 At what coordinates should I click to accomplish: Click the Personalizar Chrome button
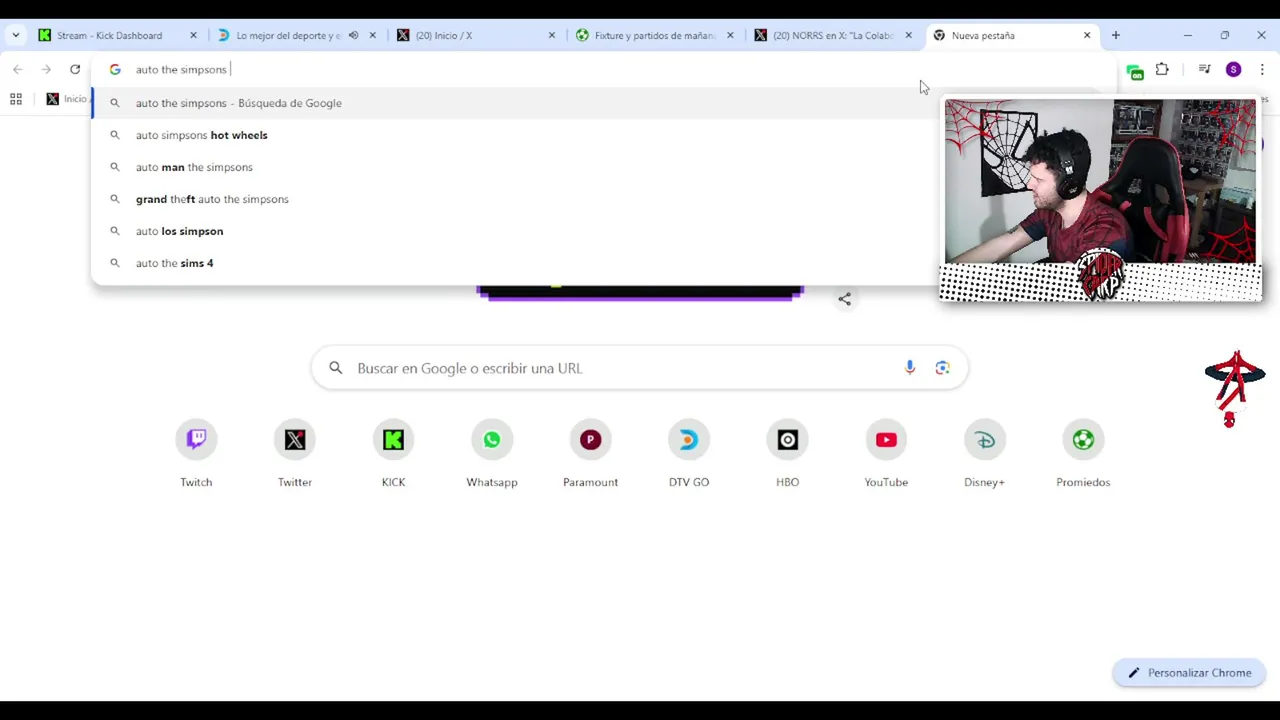[x=1189, y=673]
